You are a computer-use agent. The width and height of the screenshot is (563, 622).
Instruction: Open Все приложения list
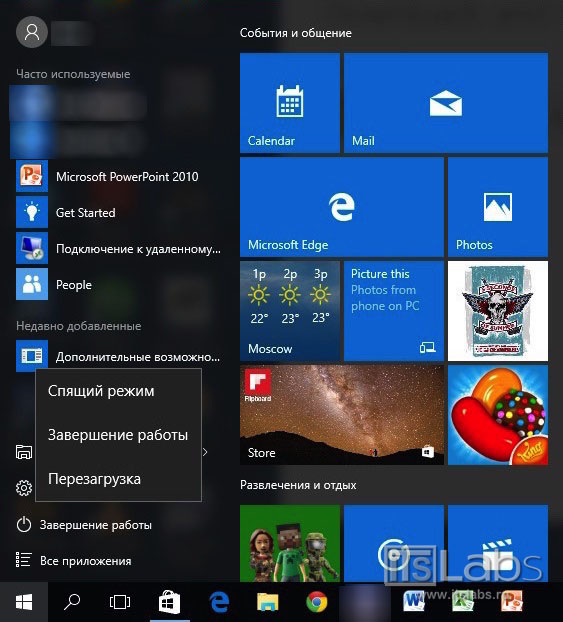73,561
